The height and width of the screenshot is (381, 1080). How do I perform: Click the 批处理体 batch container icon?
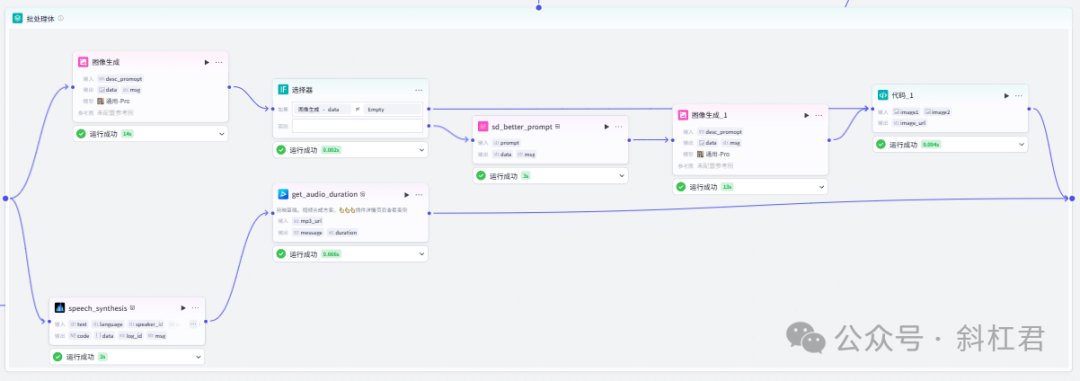tap(17, 18)
